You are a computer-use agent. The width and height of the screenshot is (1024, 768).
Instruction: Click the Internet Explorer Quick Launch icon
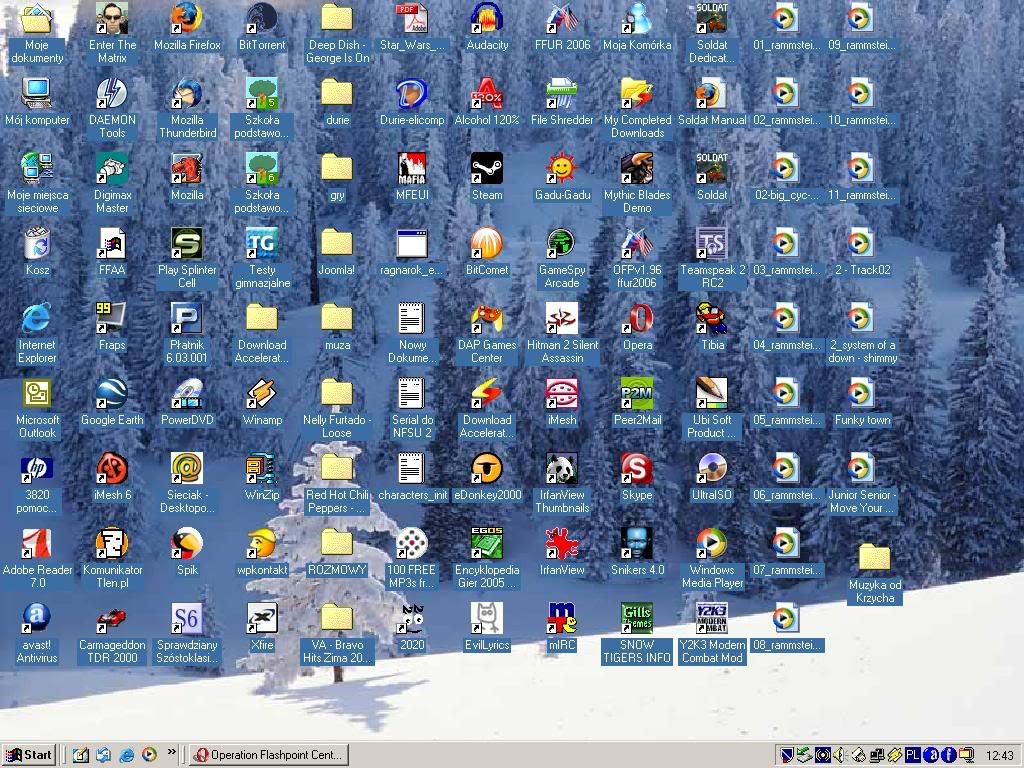126,755
